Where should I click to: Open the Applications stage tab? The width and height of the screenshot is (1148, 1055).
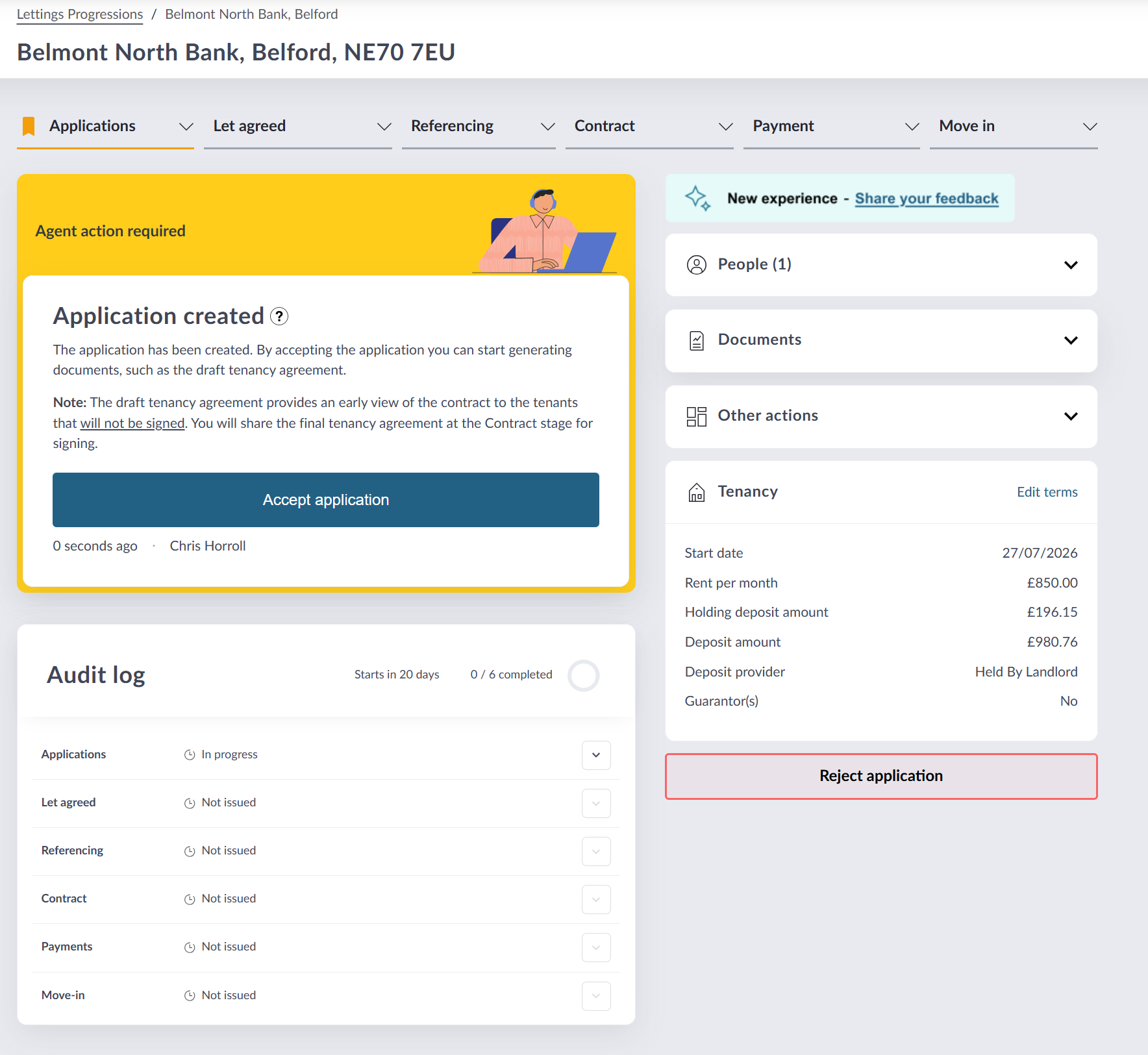[x=105, y=127]
